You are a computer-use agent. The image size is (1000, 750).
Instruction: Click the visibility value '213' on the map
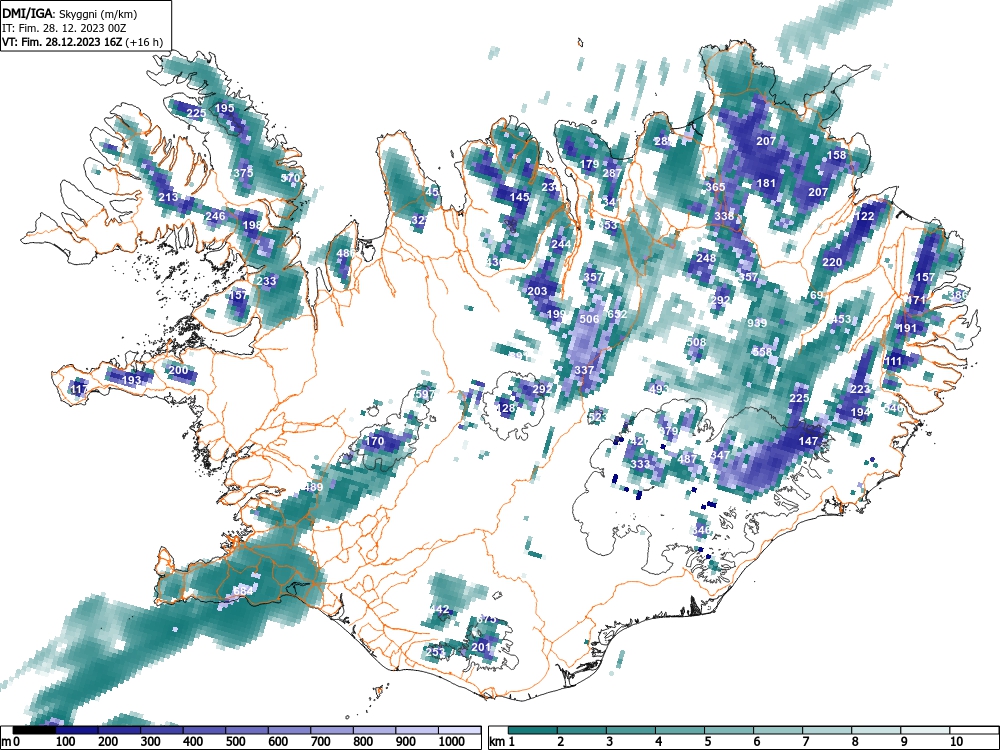(x=168, y=197)
